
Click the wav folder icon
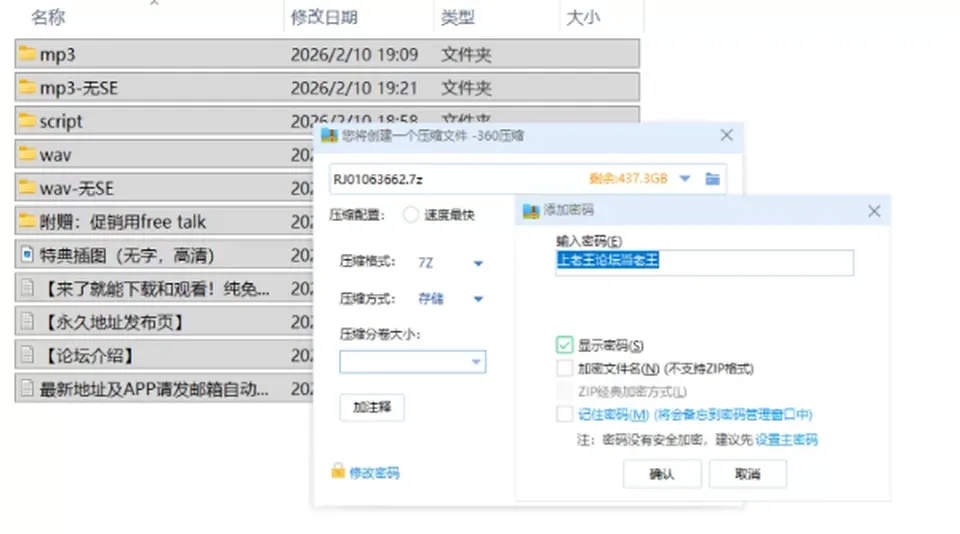click(27, 154)
